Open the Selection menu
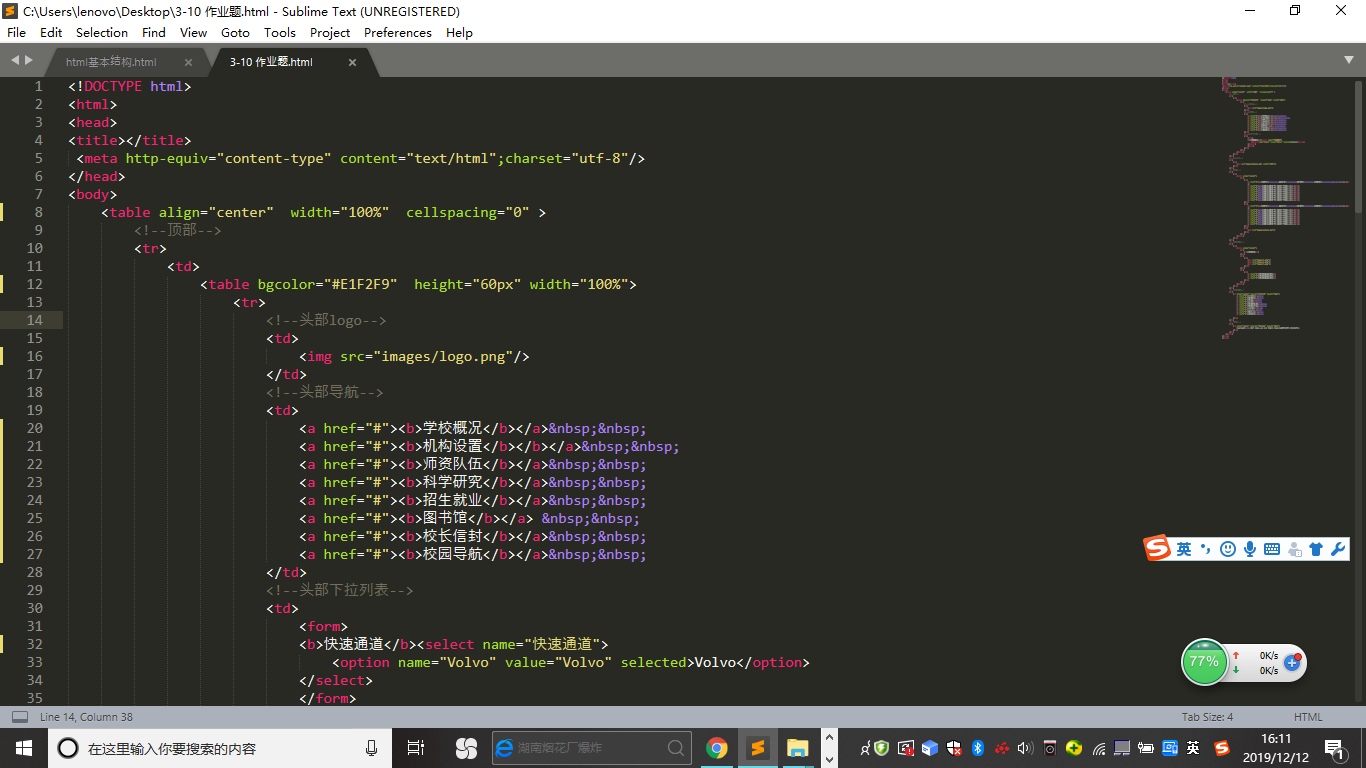 click(102, 32)
